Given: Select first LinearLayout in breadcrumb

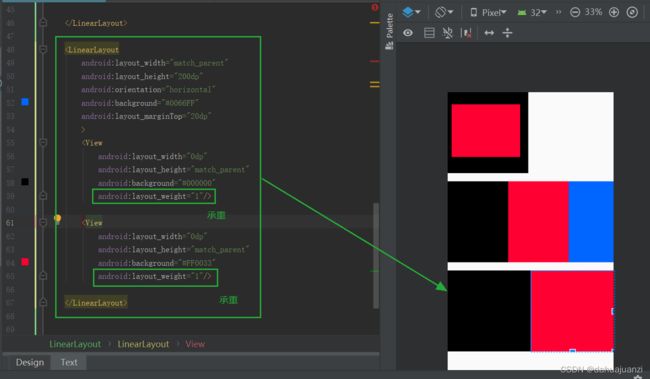Looking at the screenshot, I should pos(75,344).
